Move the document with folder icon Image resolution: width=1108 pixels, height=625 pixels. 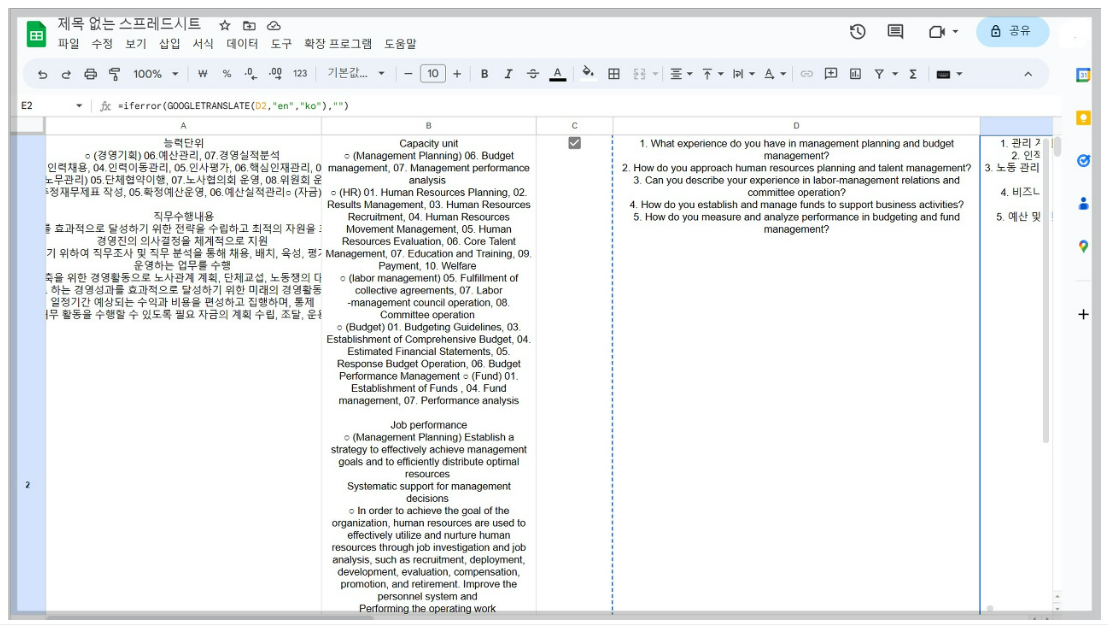pyautogui.click(x=249, y=25)
